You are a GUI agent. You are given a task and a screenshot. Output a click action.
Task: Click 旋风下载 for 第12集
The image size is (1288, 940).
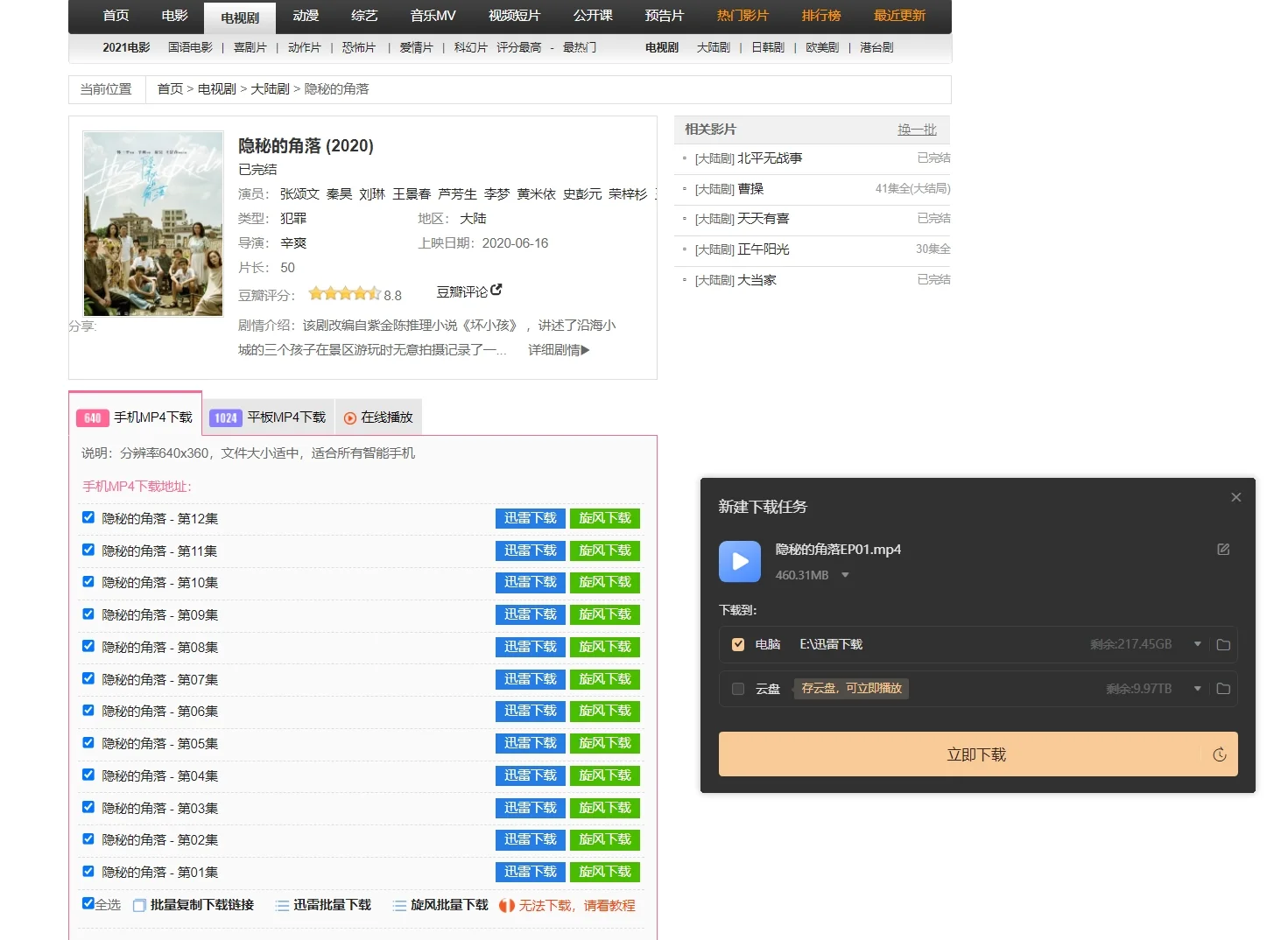pos(605,518)
